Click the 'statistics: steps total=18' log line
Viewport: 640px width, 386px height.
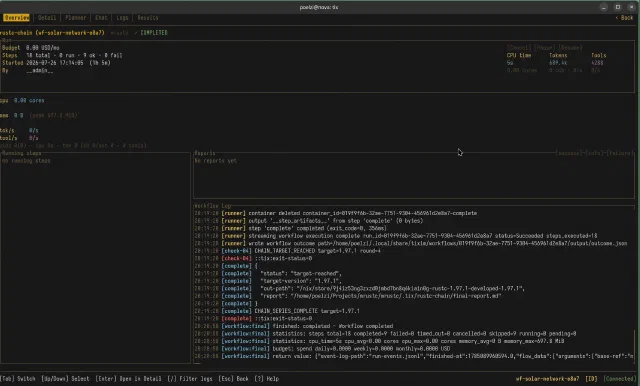click(x=385, y=334)
